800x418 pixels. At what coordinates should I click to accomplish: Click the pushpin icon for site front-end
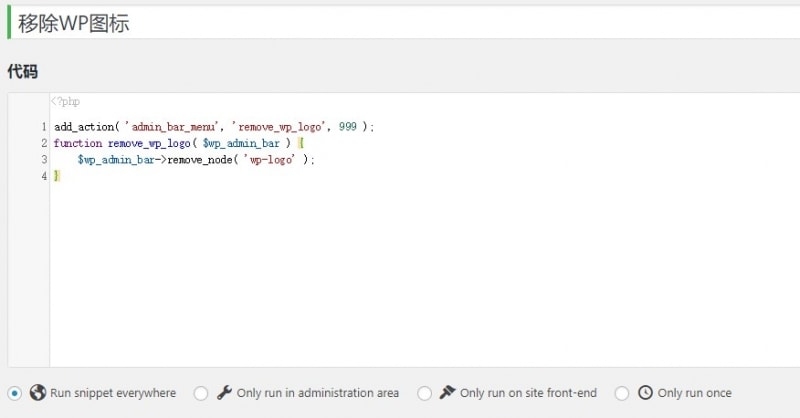tap(449, 393)
